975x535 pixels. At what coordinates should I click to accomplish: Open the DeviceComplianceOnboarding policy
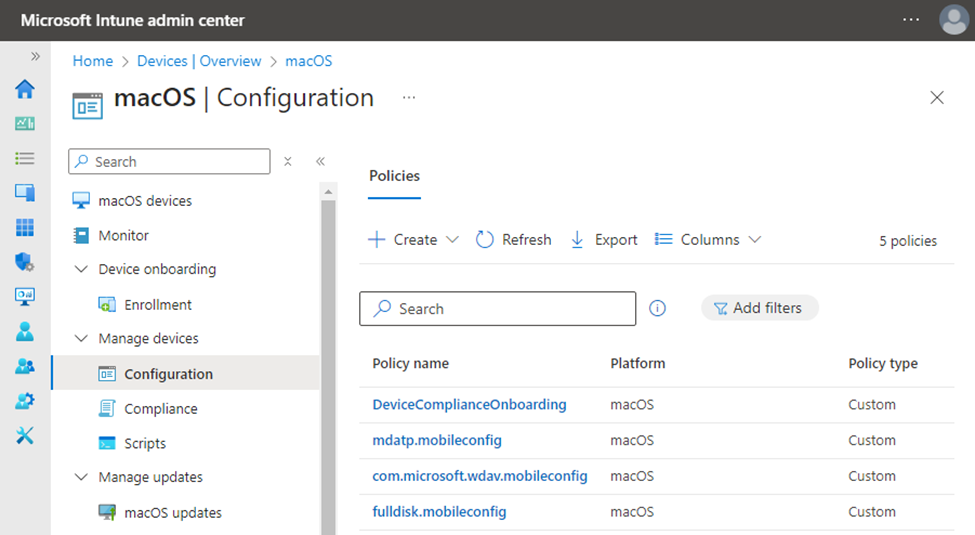coord(469,405)
